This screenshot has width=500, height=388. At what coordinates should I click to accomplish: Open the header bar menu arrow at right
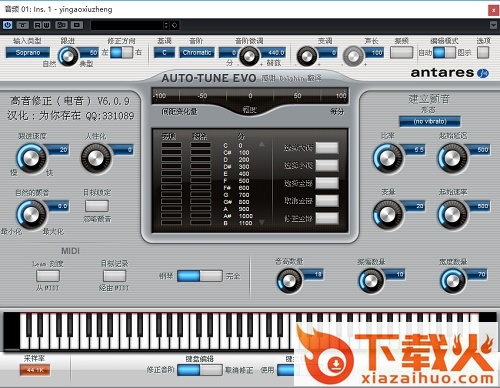(493, 25)
